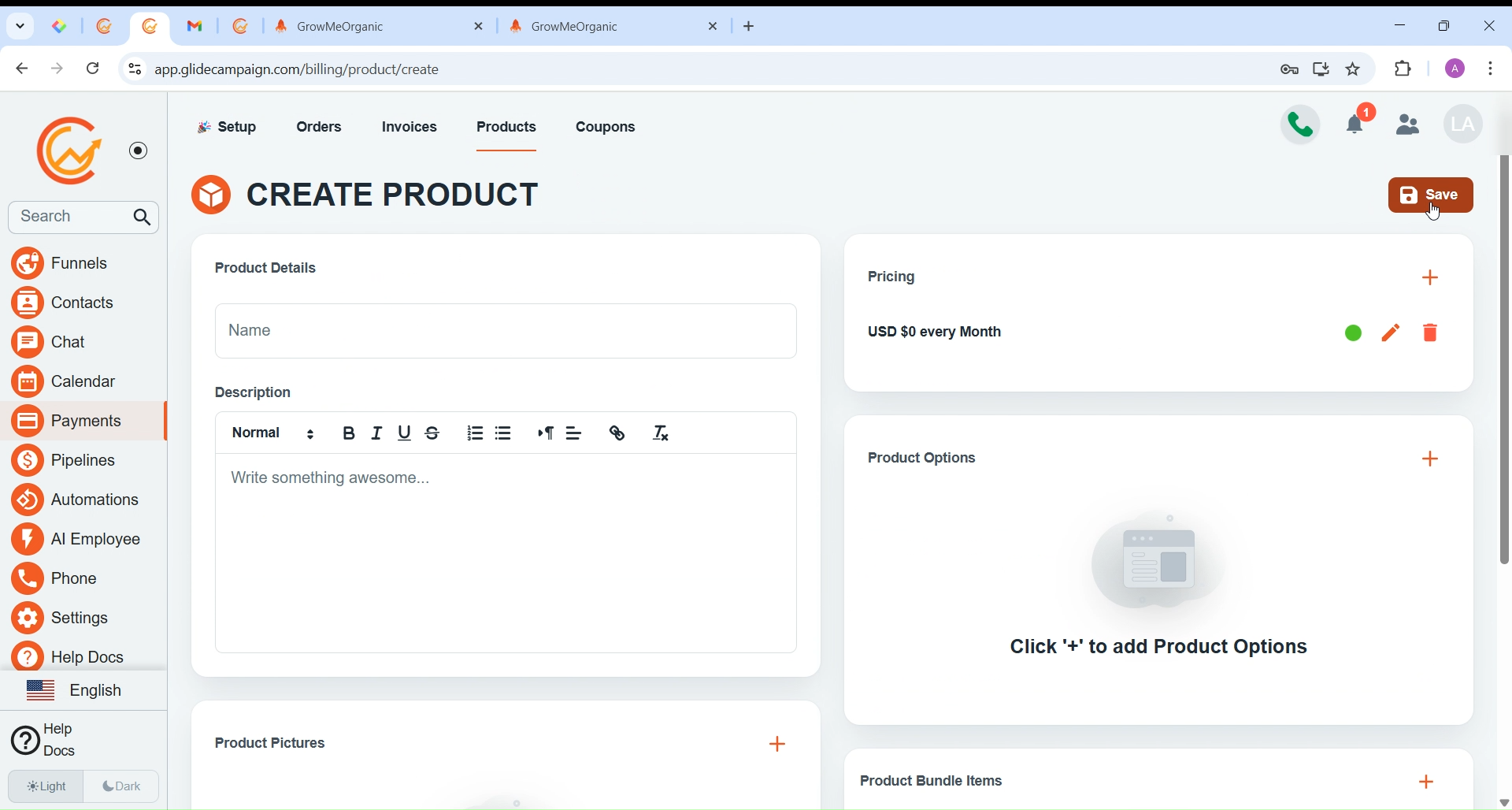Edit the USD $0 monthly price

pyautogui.click(x=1392, y=334)
